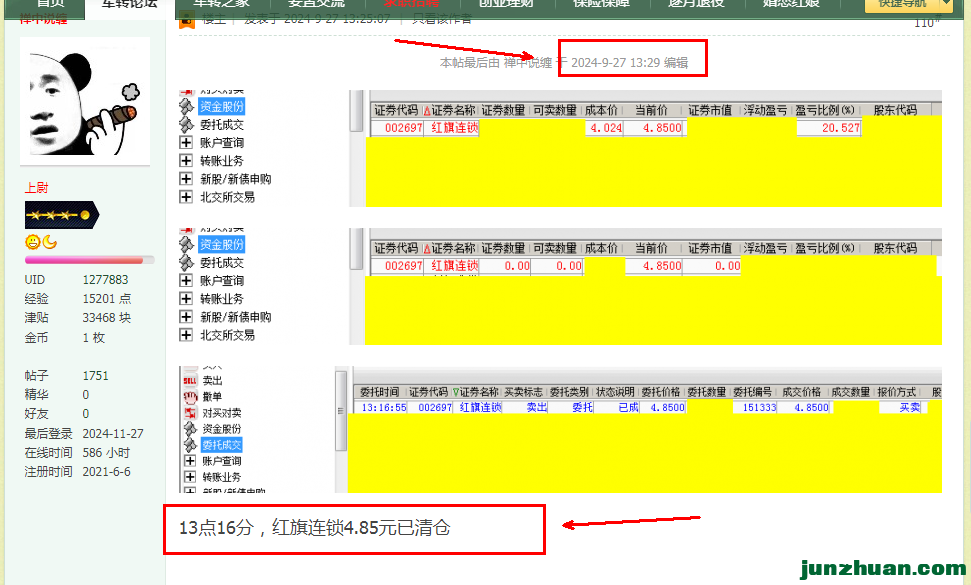The image size is (971, 585).
Task: Sort by 盈亏比例(%) column in the top panel
Action: coord(825,110)
